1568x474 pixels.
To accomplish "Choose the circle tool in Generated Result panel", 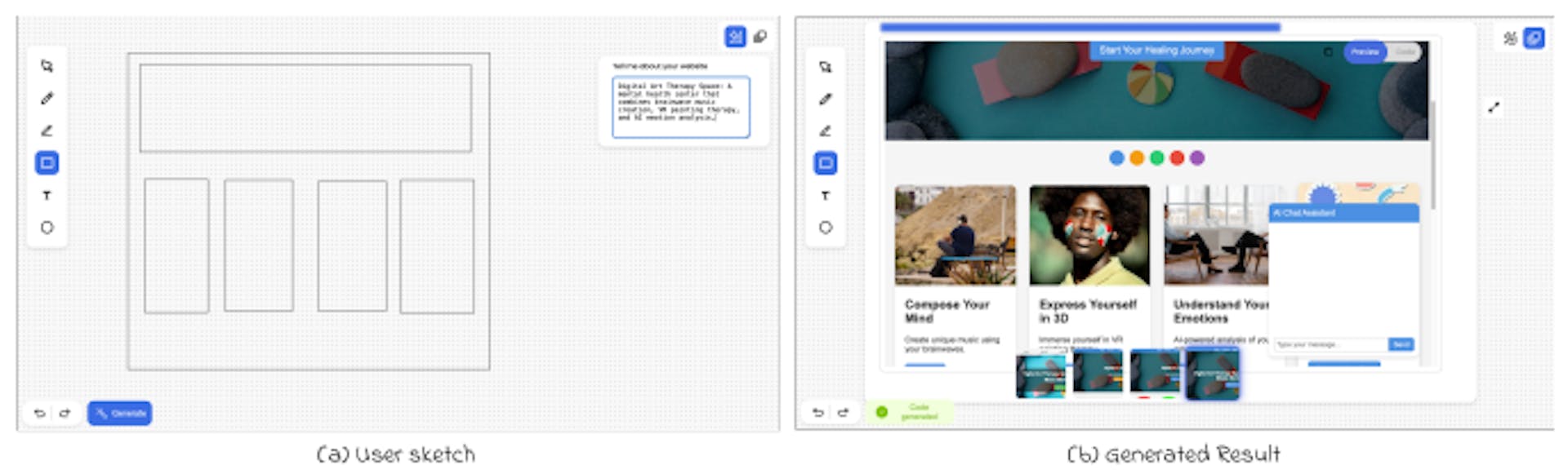I will click(x=826, y=228).
